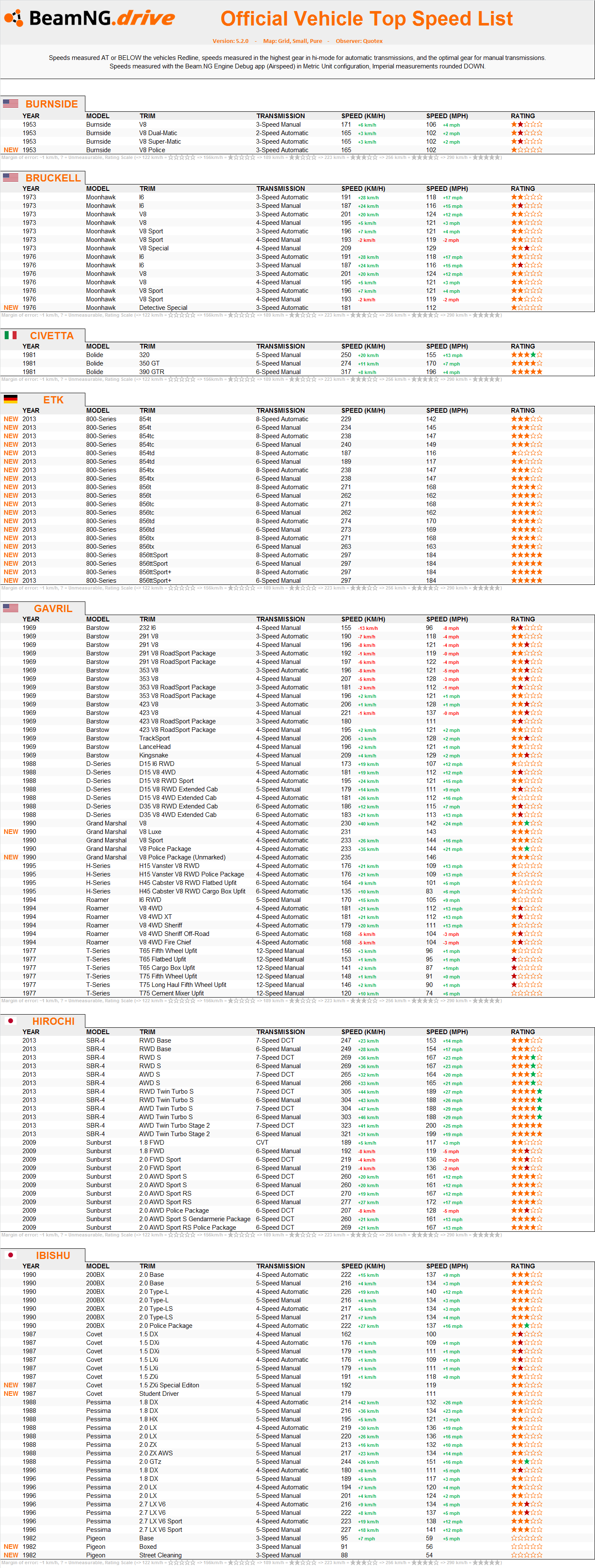Click the 1.5 ZXi Special Editon trim cell
This screenshot has width=595, height=1568.
coord(169,1385)
